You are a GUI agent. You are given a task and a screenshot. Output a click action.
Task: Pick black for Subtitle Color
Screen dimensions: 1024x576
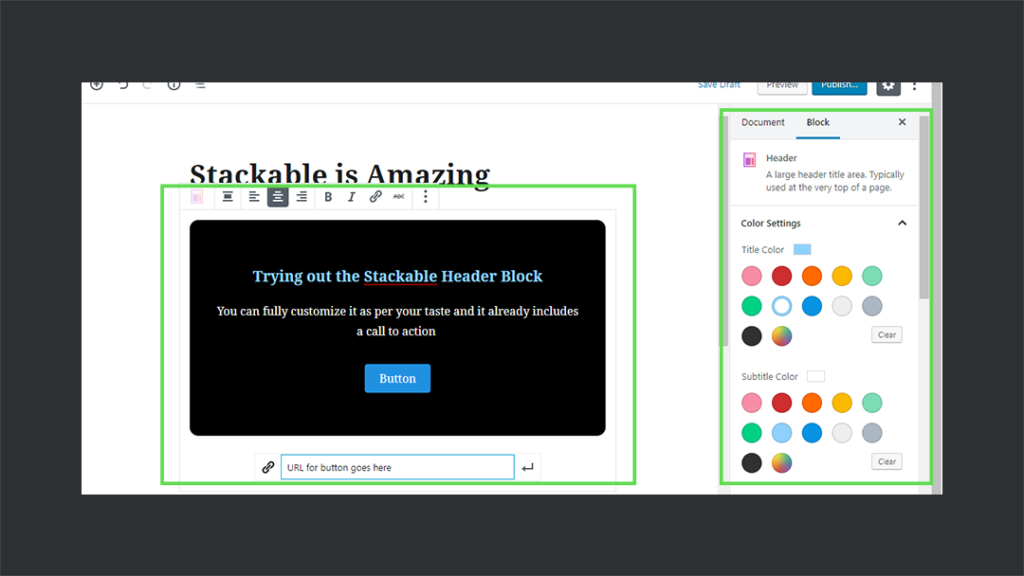coord(752,463)
